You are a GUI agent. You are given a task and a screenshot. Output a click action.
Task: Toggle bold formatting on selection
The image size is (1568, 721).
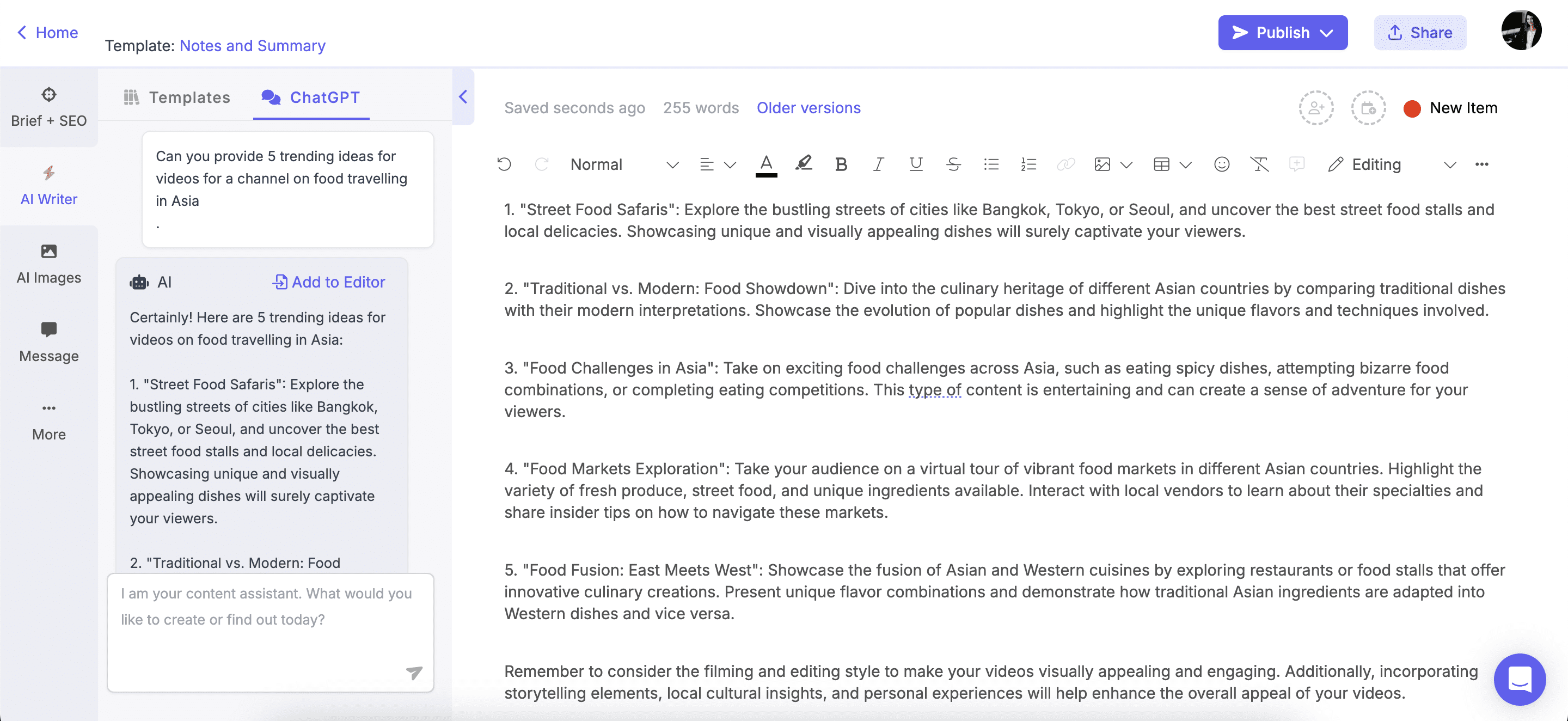(x=842, y=163)
